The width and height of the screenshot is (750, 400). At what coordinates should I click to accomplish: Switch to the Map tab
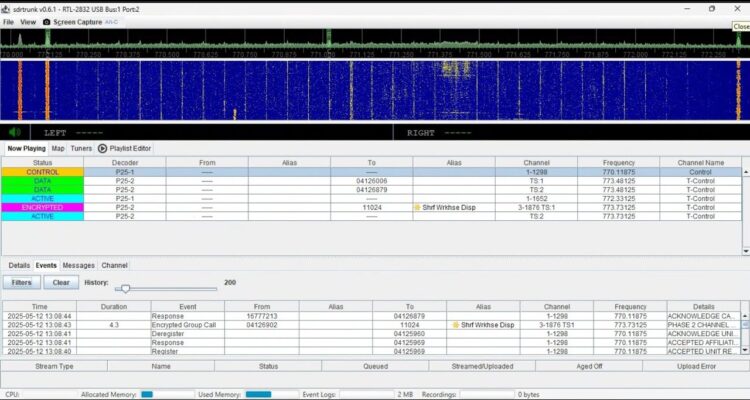click(x=58, y=148)
